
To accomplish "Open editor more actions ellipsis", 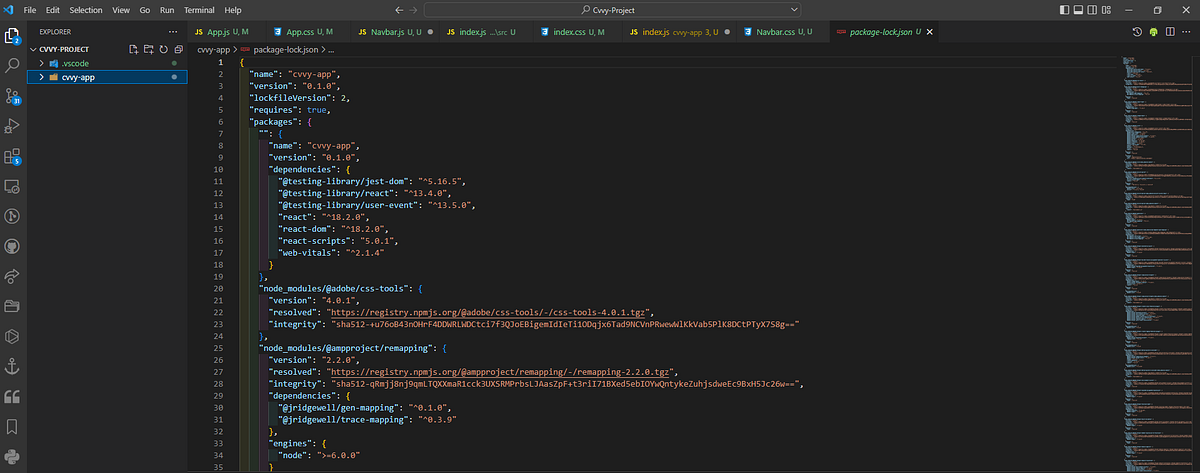I will pyautogui.click(x=1185, y=32).
